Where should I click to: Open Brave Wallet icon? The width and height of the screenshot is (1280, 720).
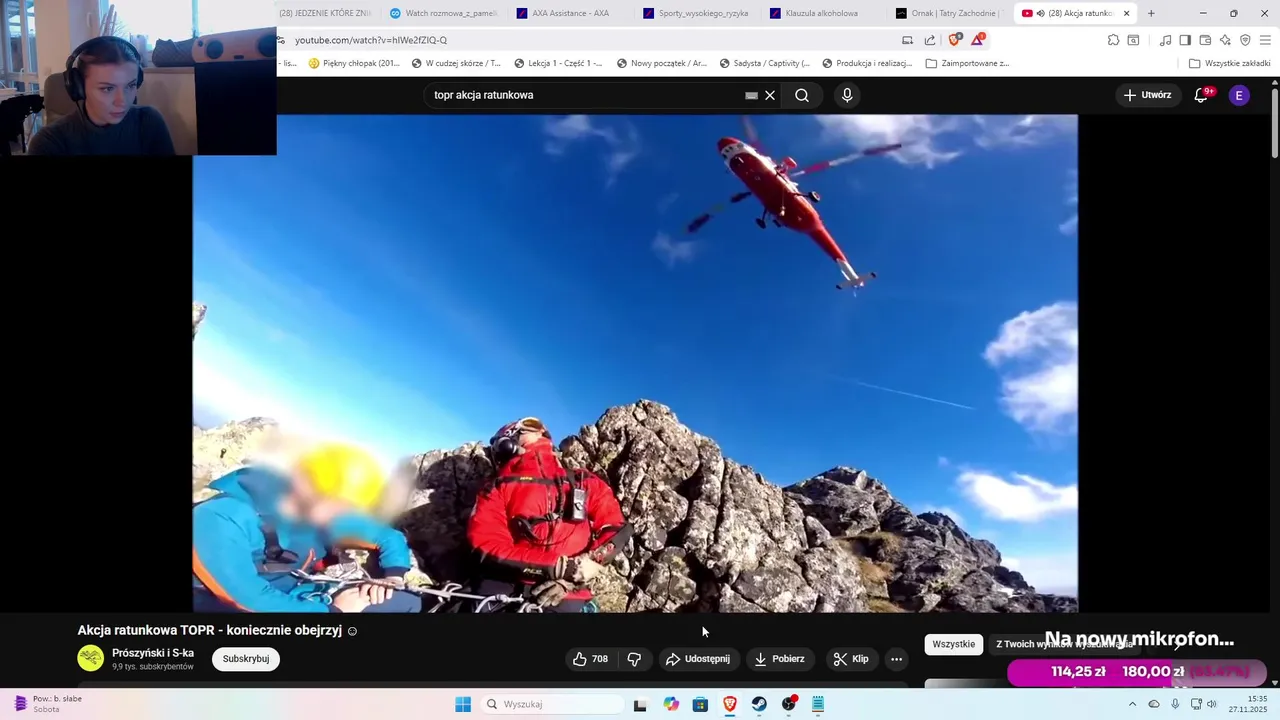click(1205, 40)
